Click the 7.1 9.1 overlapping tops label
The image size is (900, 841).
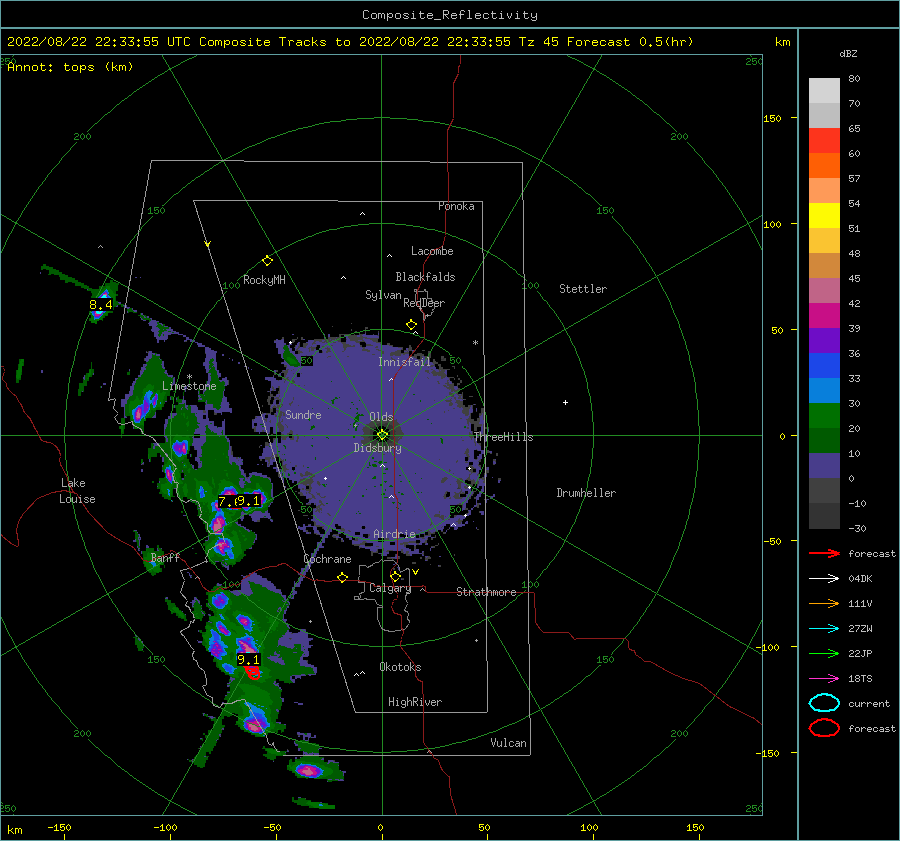[239, 501]
